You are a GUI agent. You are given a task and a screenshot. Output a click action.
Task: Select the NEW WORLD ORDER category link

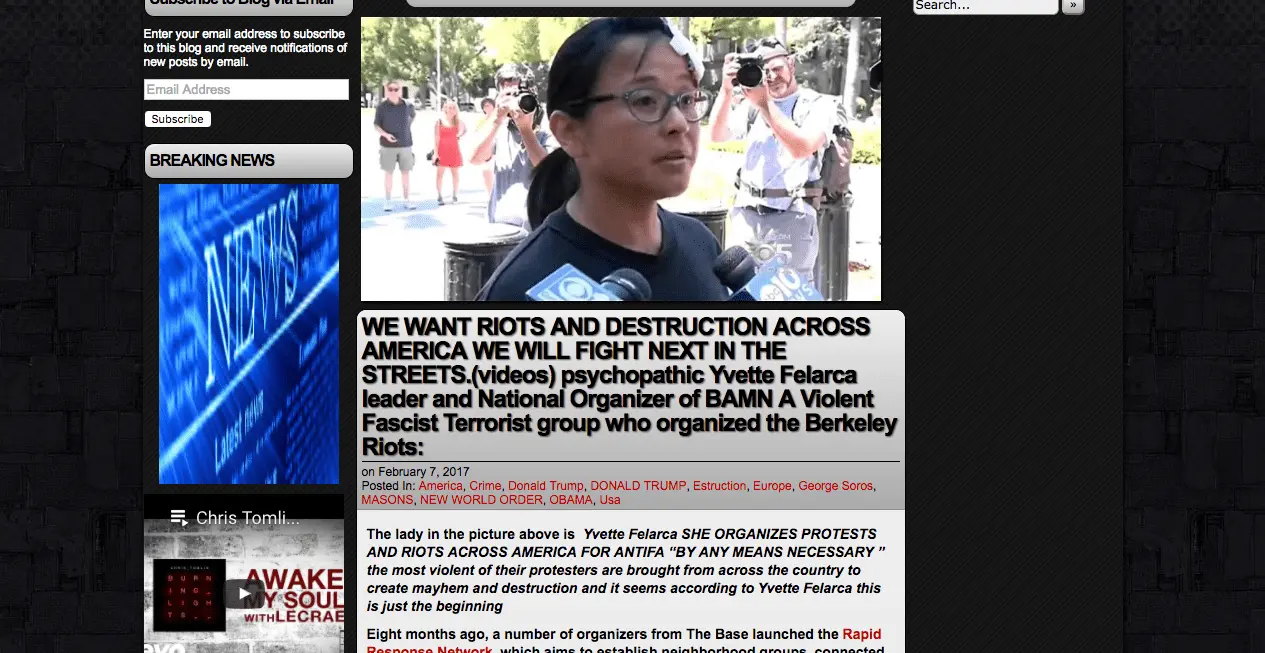481,500
